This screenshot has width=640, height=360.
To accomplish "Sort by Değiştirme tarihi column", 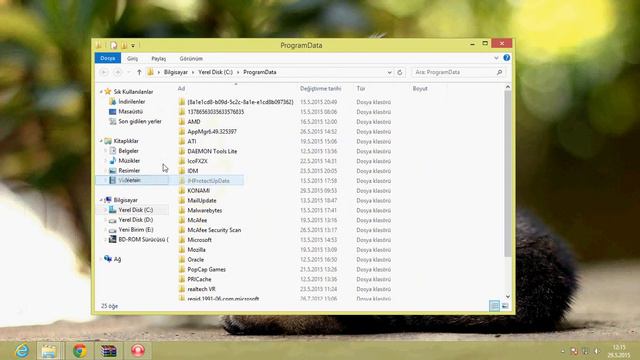I will [320, 88].
